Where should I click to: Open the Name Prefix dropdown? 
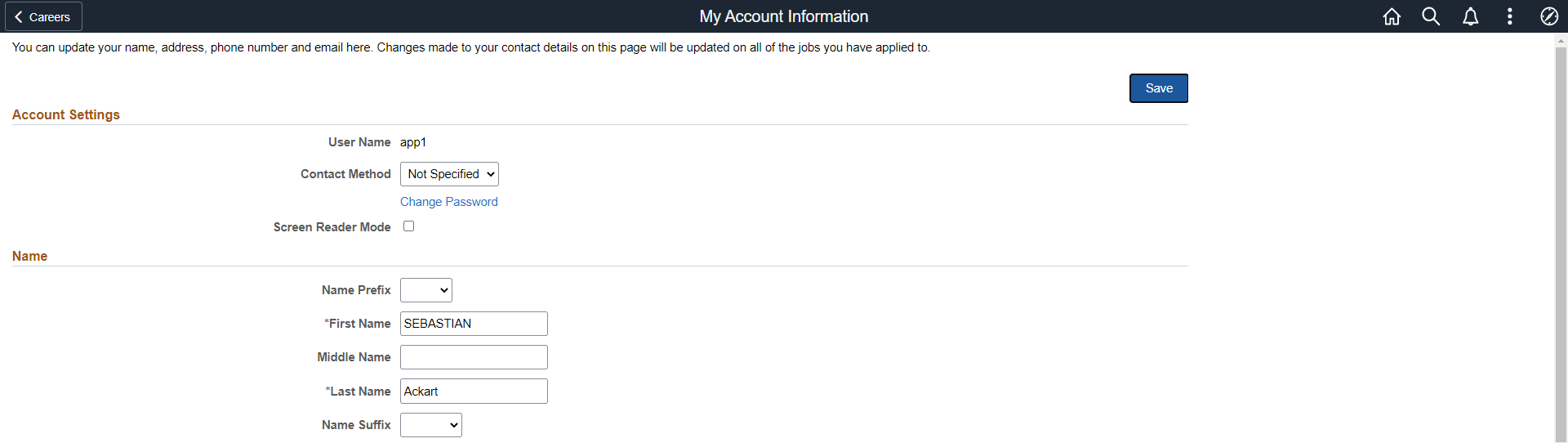coord(426,290)
